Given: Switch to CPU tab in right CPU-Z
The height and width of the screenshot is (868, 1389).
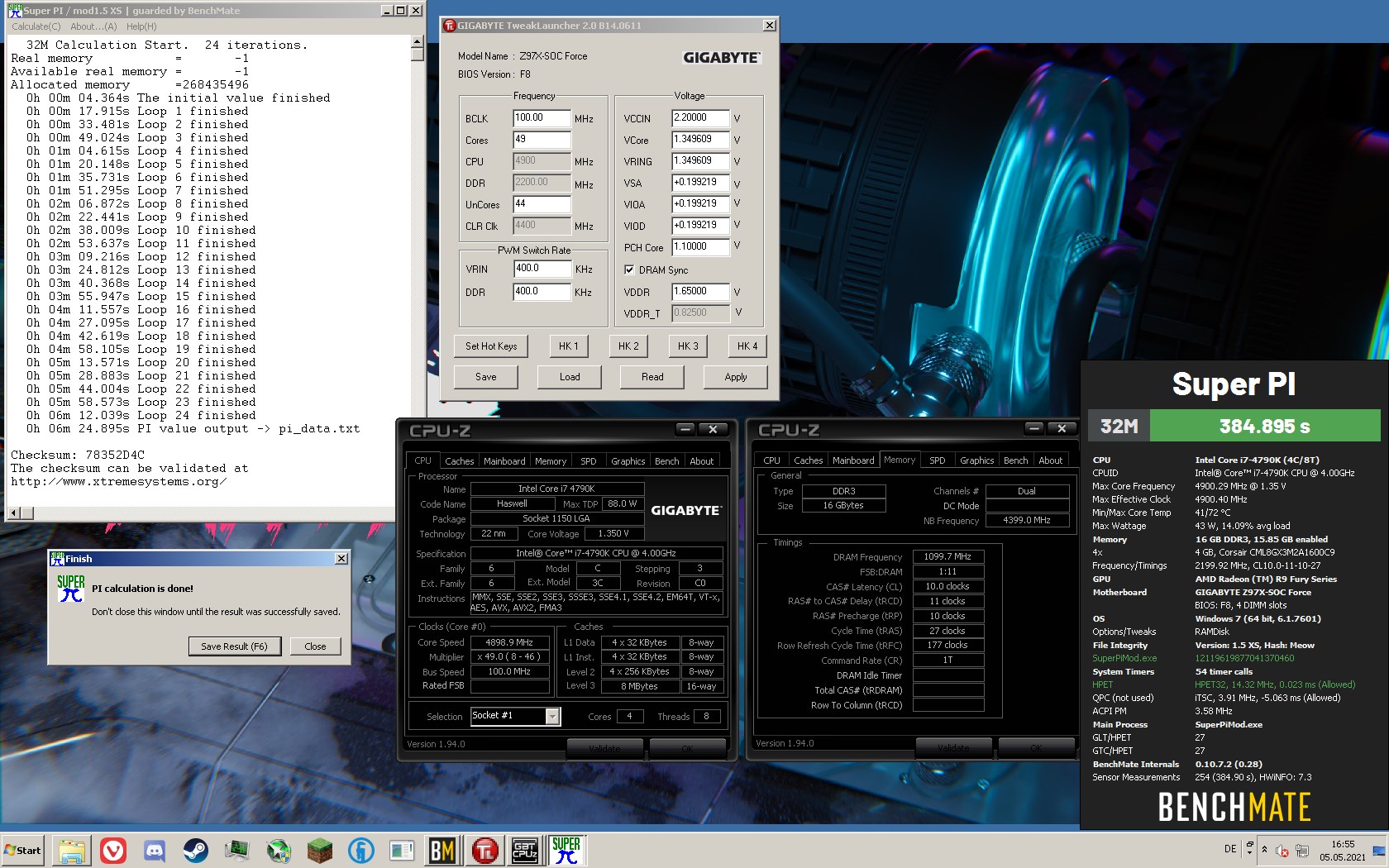Looking at the screenshot, I should 771,460.
